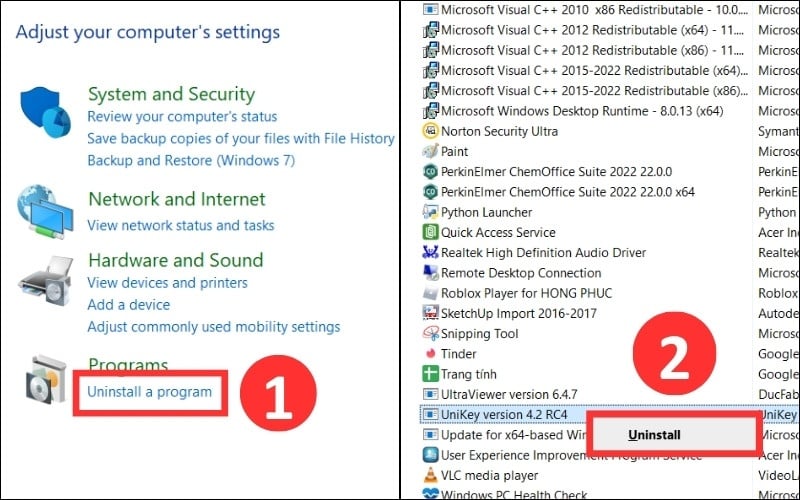Open the Uninstall a program link
The height and width of the screenshot is (500, 800).
149,392
